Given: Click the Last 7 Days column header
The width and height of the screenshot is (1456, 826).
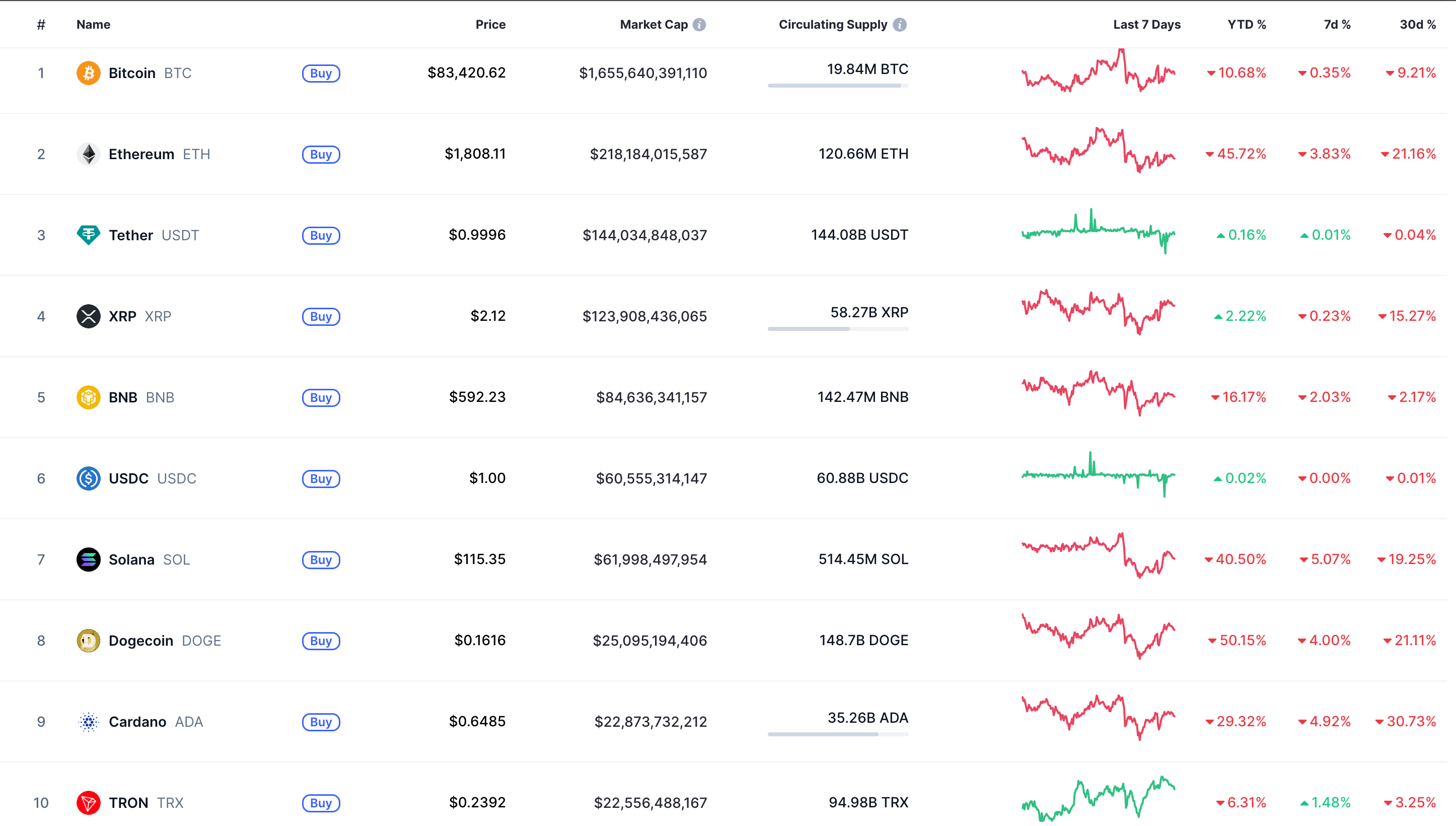Looking at the screenshot, I should pyautogui.click(x=1147, y=25).
